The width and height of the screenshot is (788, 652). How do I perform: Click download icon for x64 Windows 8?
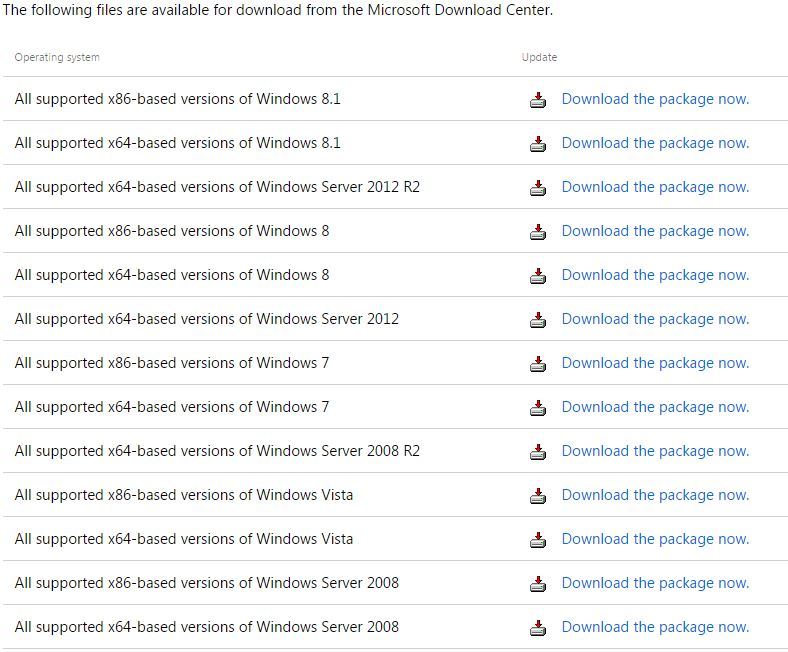click(x=538, y=276)
